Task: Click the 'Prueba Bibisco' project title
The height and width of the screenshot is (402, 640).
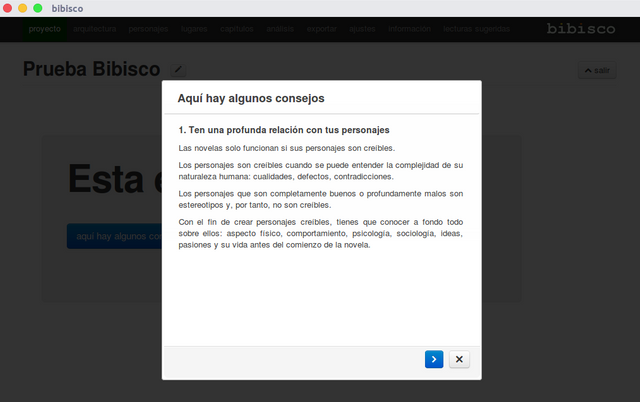Action: point(91,69)
